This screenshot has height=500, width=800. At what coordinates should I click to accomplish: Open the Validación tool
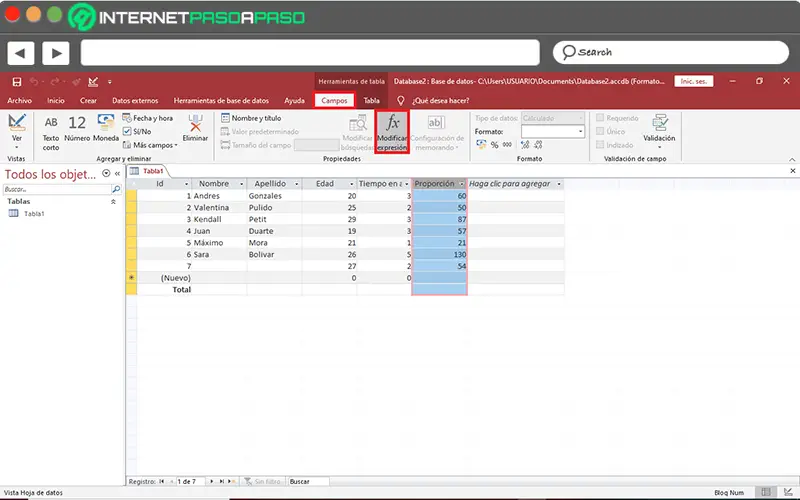click(x=659, y=131)
